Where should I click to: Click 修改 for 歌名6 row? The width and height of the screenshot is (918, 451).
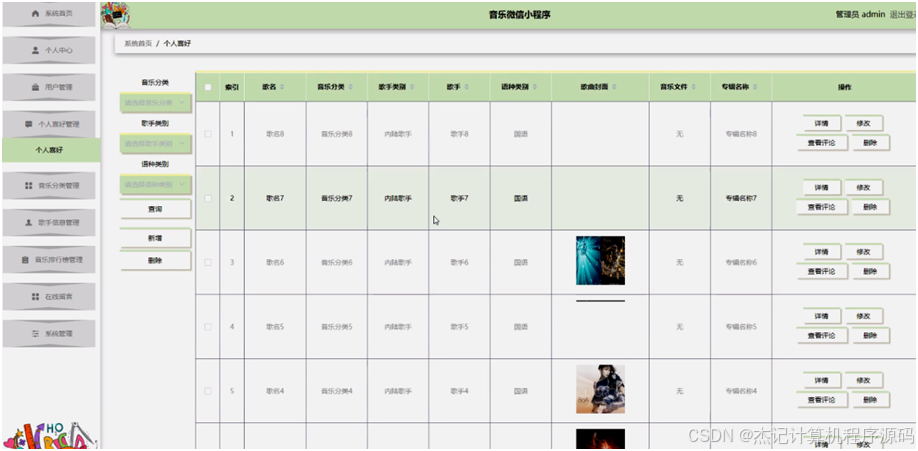click(x=864, y=252)
